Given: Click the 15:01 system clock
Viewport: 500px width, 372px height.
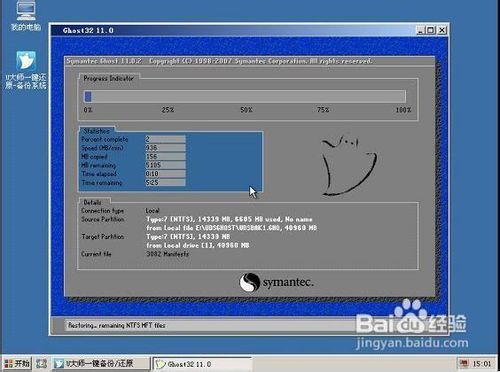Looking at the screenshot, I should coord(482,364).
